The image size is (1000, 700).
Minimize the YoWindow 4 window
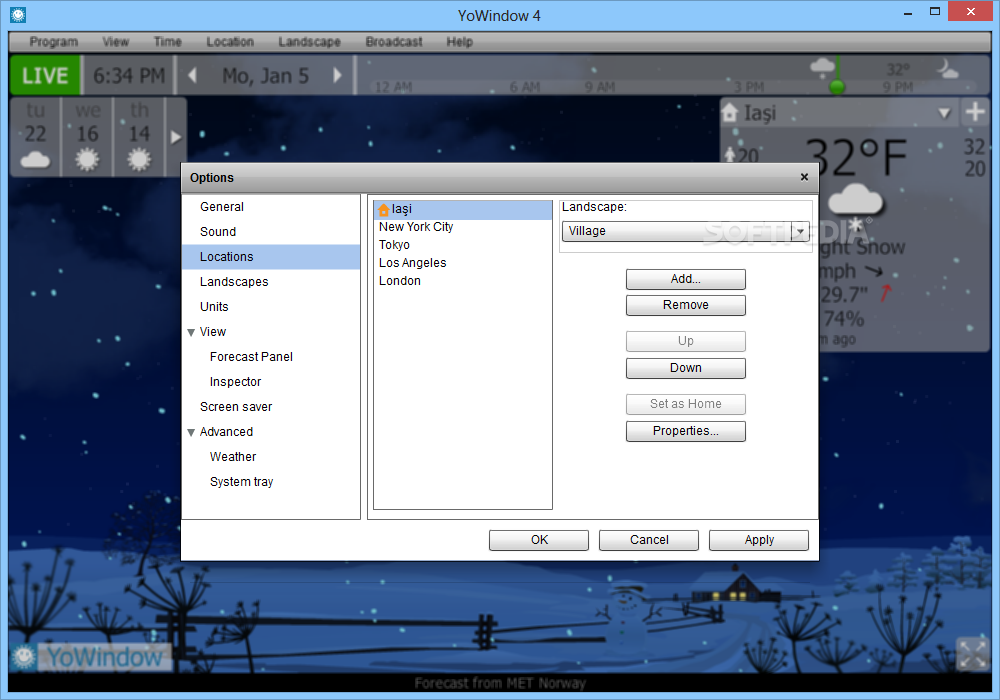tap(908, 12)
